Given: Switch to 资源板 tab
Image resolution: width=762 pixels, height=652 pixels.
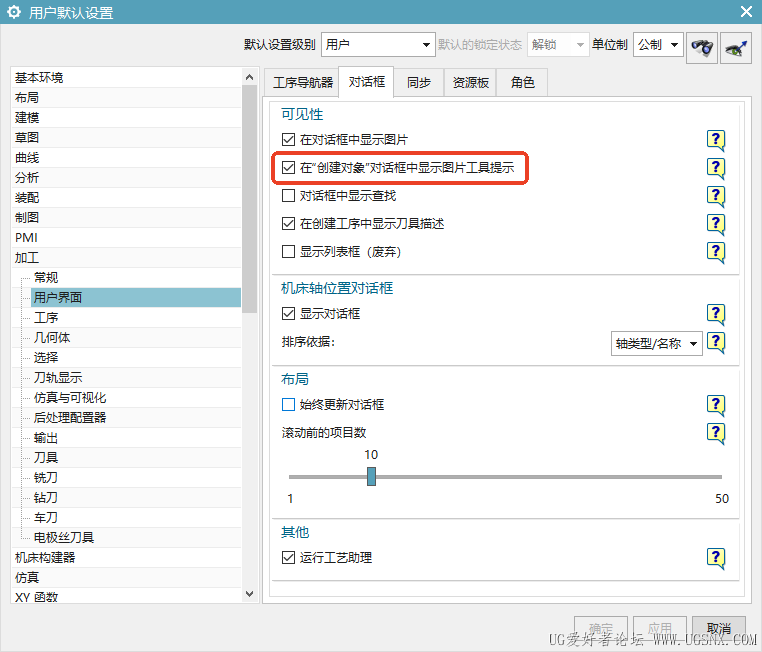Looking at the screenshot, I should [x=470, y=83].
